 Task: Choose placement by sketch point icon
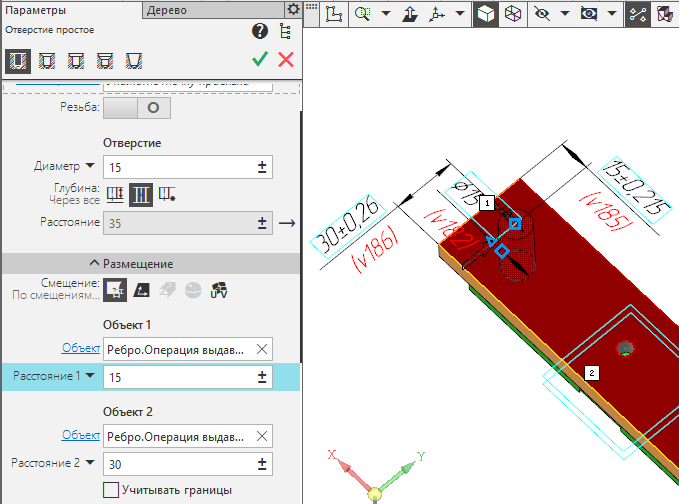coord(141,290)
